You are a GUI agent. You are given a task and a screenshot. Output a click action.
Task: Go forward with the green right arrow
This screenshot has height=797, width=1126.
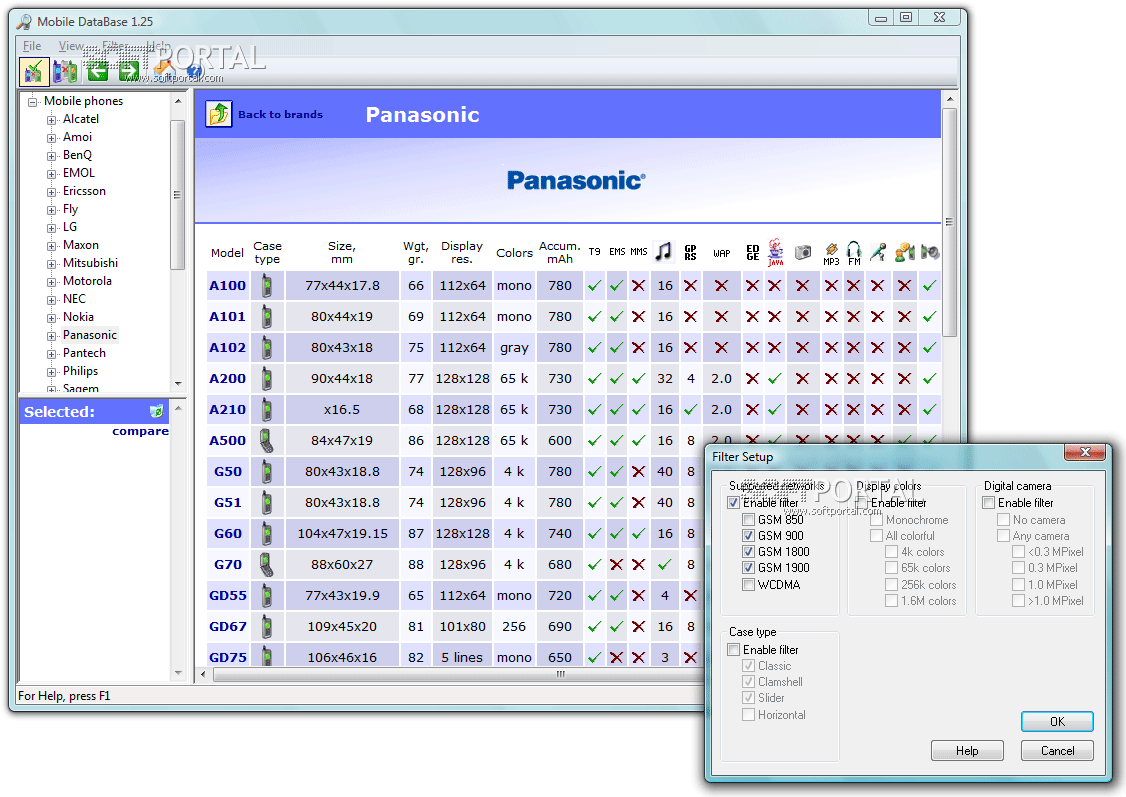pyautogui.click(x=129, y=71)
